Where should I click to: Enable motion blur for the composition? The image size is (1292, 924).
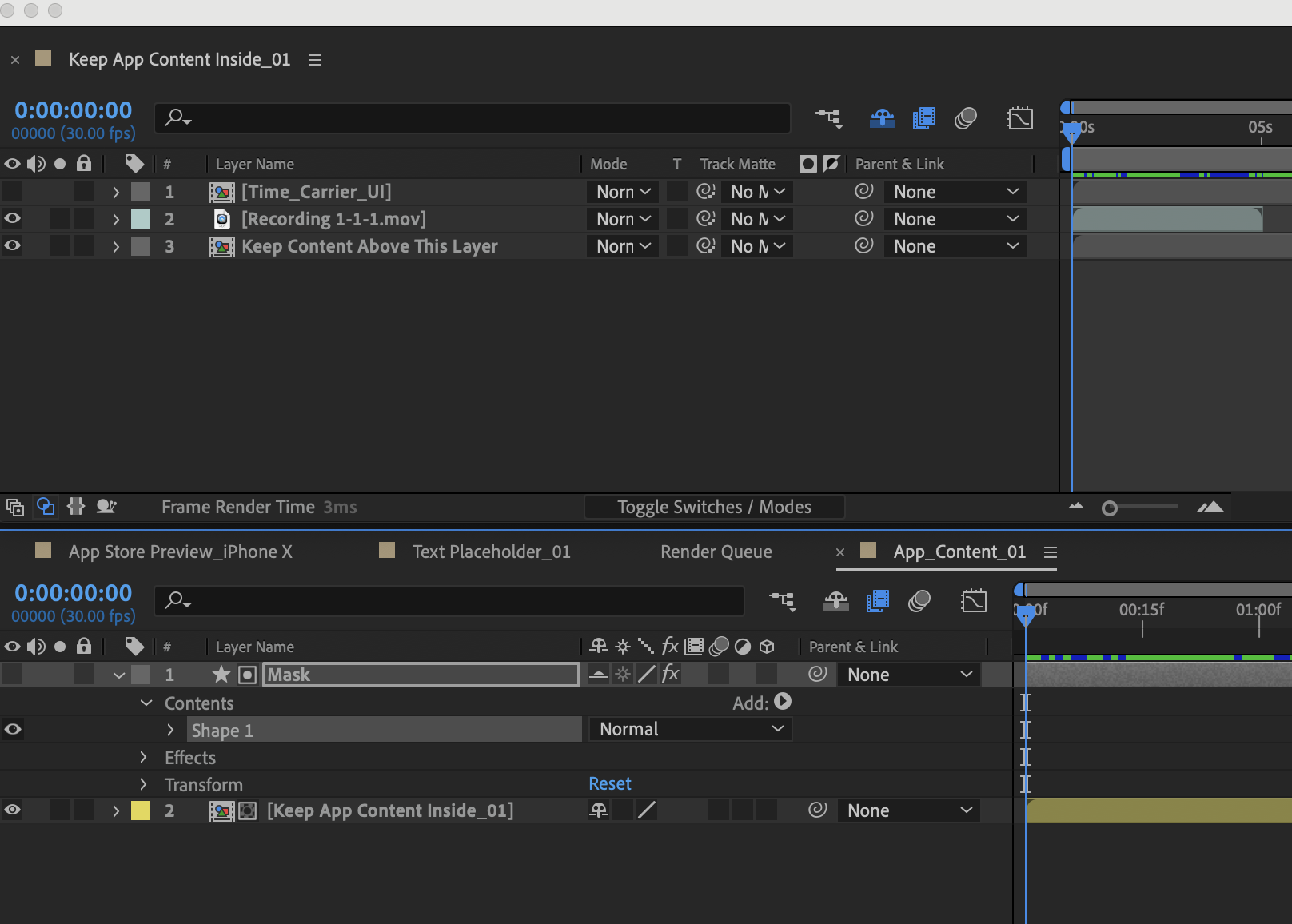tap(965, 117)
